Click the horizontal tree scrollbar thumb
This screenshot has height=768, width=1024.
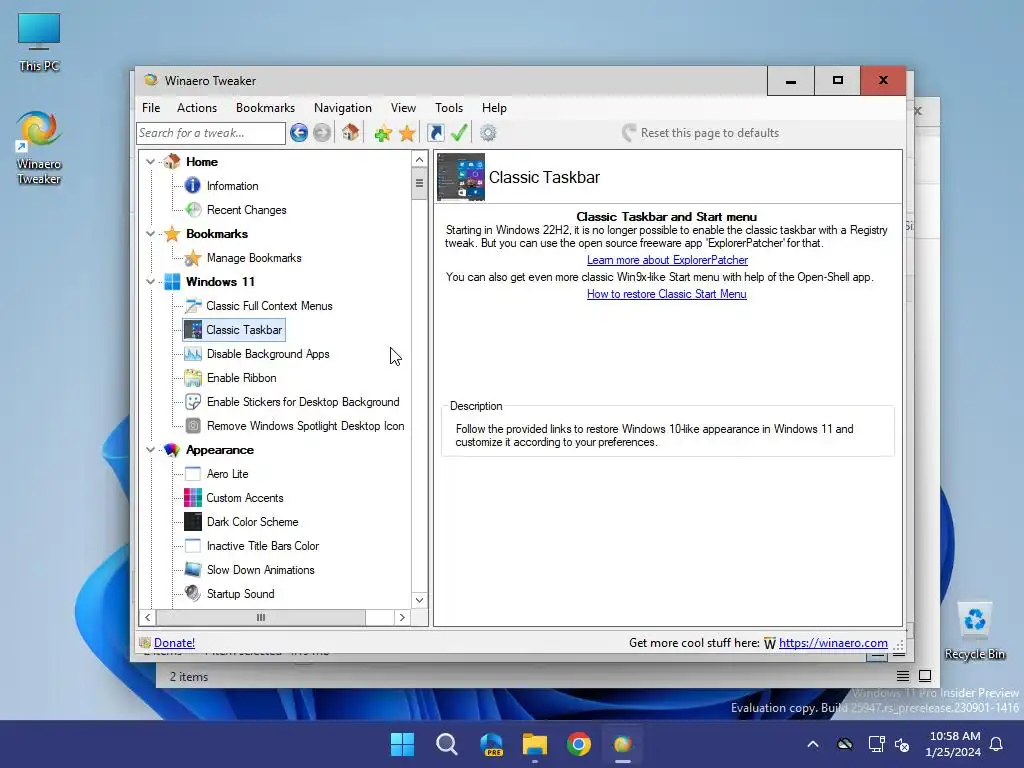[x=261, y=617]
